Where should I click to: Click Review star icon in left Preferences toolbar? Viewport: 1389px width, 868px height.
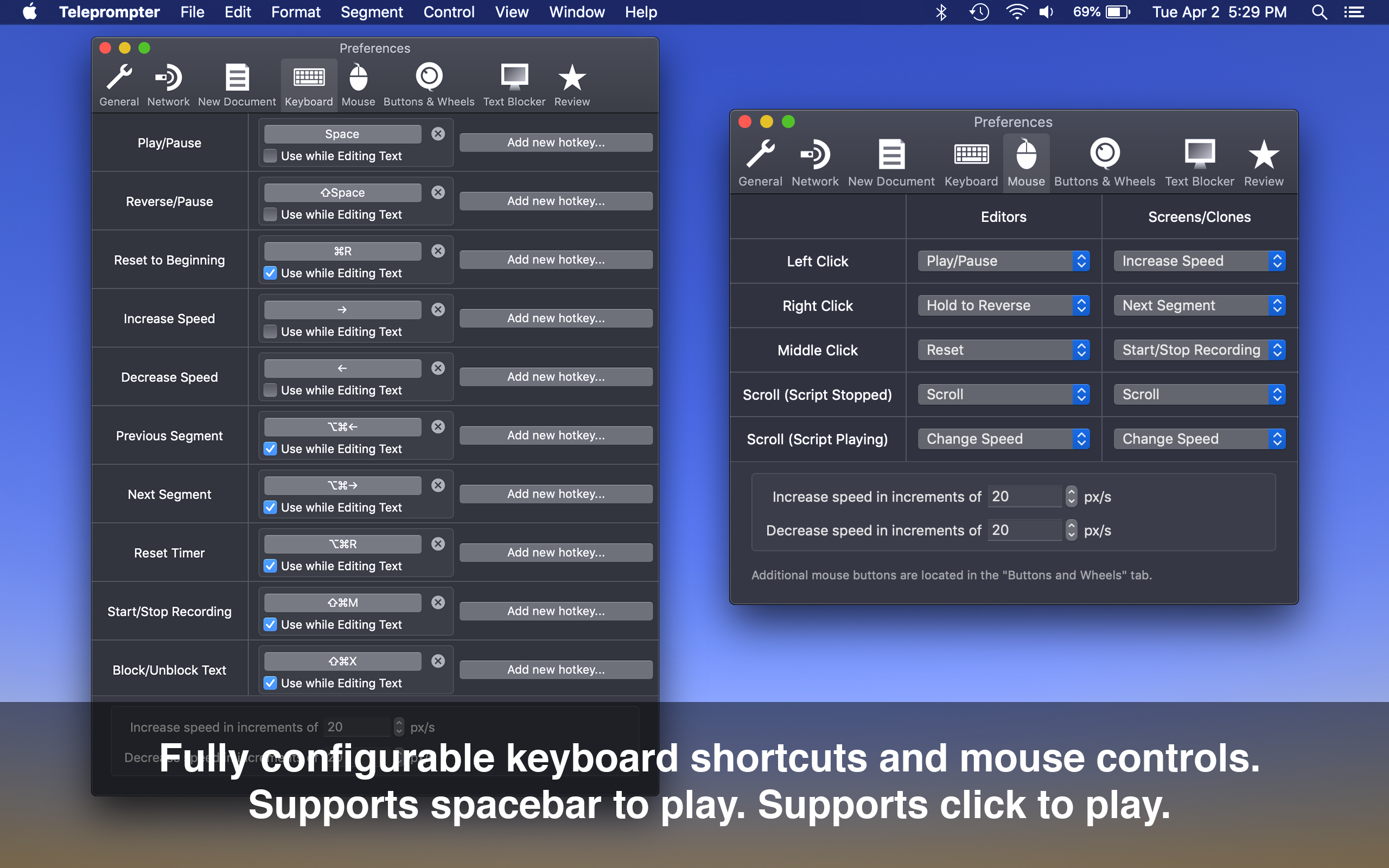pos(572,85)
